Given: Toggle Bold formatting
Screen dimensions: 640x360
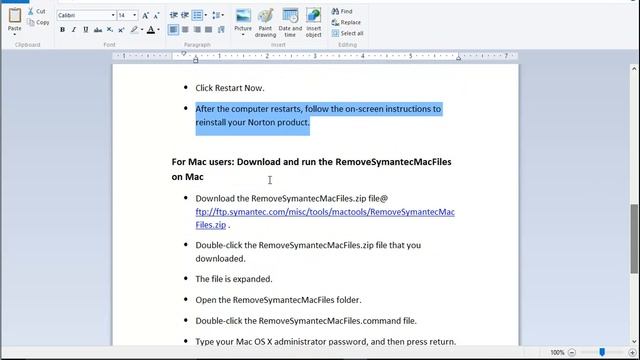Looking at the screenshot, I should coord(62,29).
